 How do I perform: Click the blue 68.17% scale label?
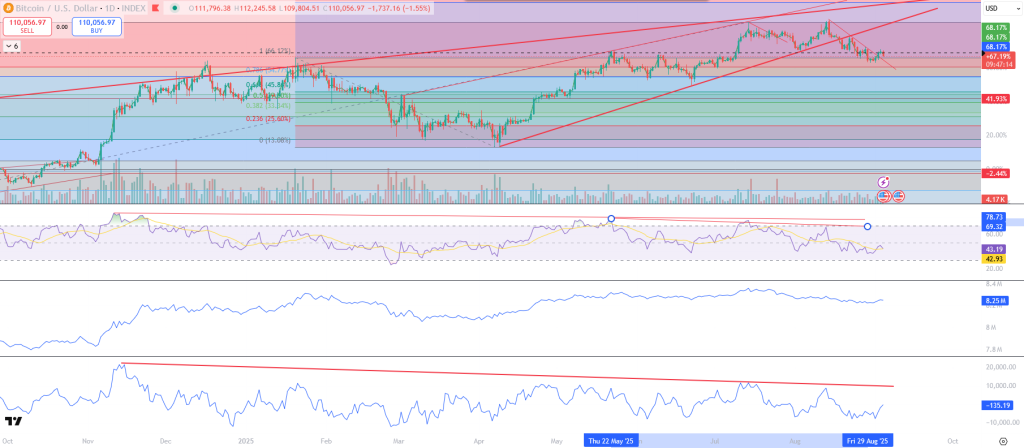(x=997, y=47)
